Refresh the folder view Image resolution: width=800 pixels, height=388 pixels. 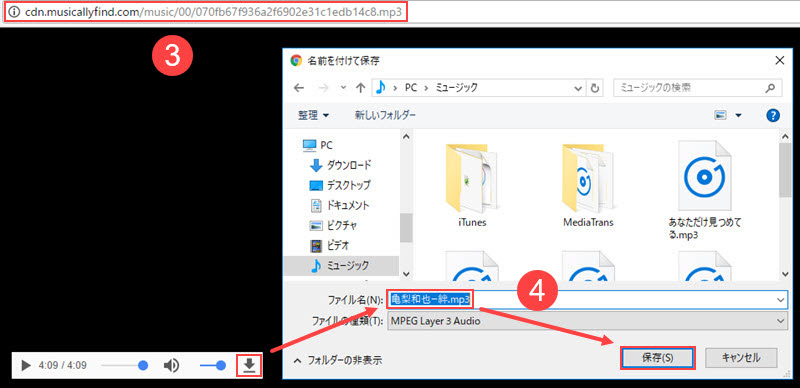point(594,88)
